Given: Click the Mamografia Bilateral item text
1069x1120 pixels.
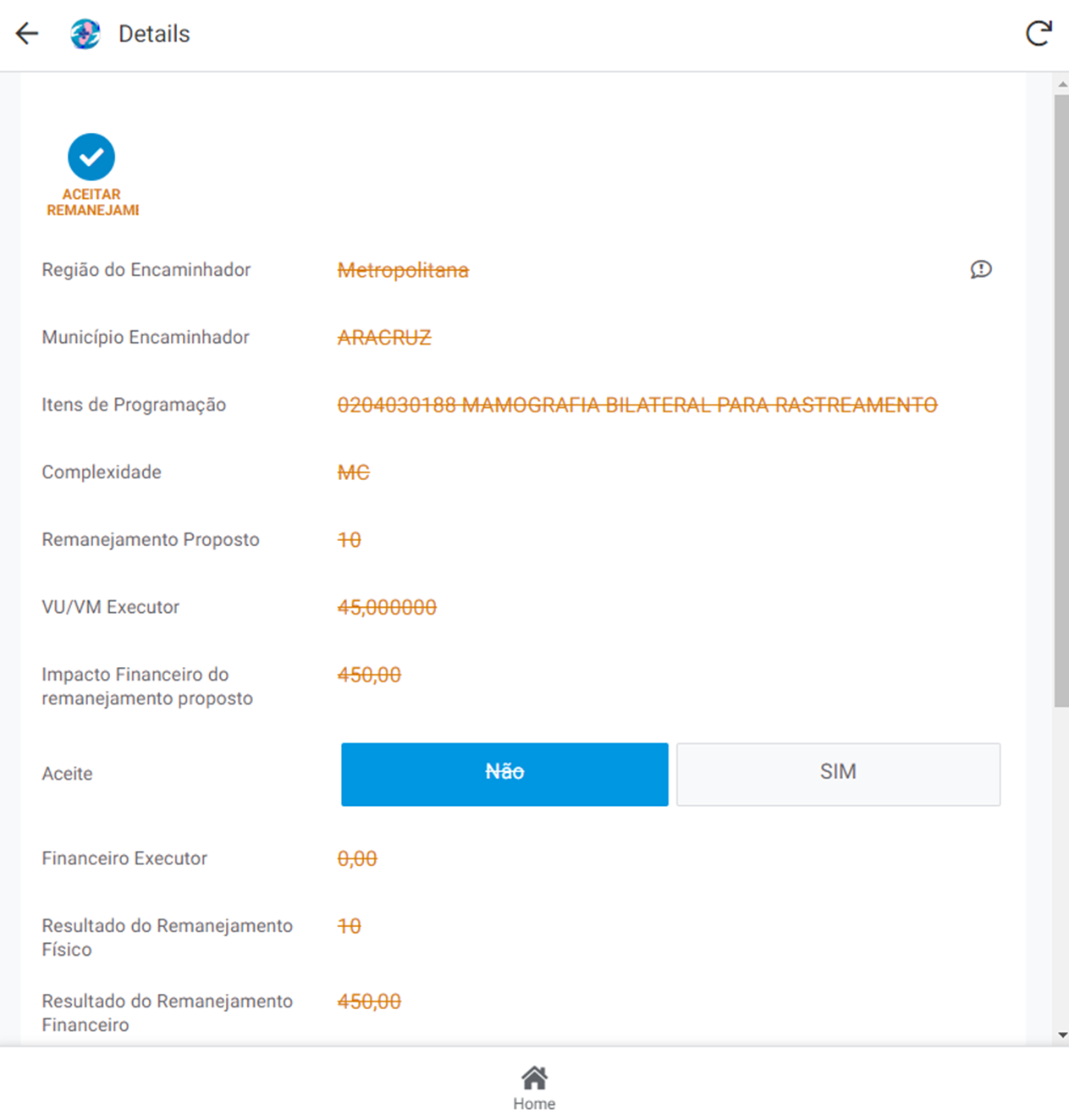Looking at the screenshot, I should coord(637,405).
